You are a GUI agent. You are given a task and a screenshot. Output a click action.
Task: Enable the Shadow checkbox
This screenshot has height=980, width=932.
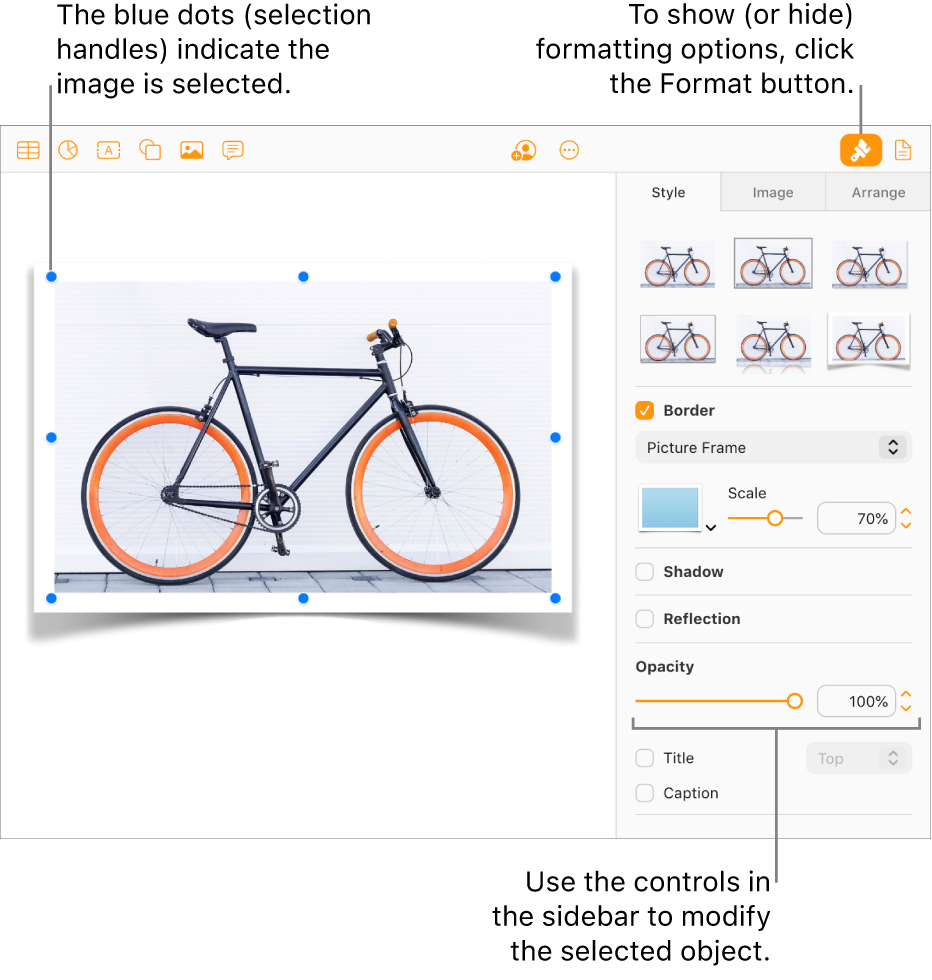644,572
